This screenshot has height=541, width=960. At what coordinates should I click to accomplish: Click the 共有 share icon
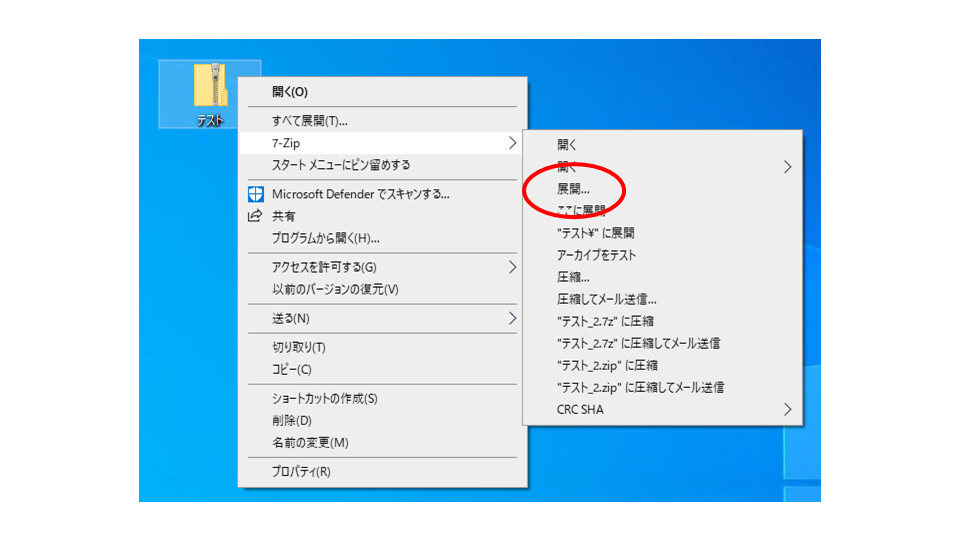click(x=254, y=216)
